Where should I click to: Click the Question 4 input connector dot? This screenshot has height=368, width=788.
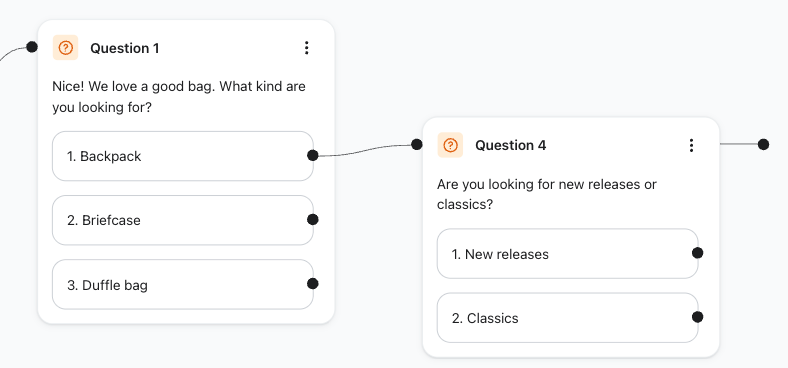point(417,144)
